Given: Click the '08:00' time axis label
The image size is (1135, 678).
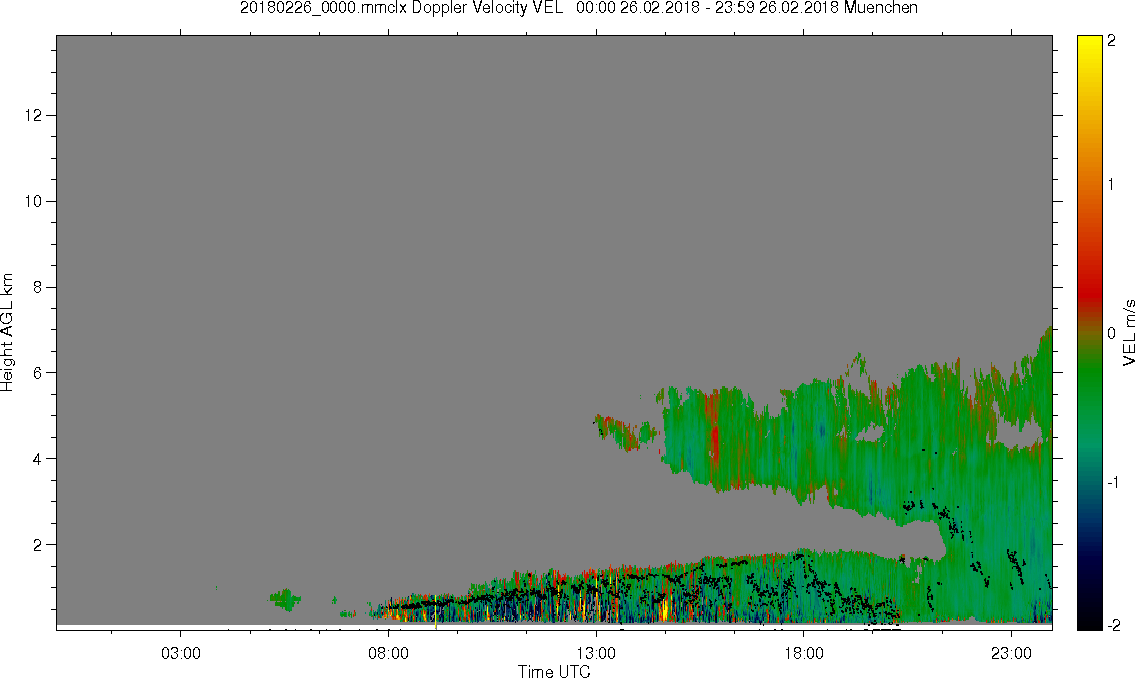Looking at the screenshot, I should (389, 653).
